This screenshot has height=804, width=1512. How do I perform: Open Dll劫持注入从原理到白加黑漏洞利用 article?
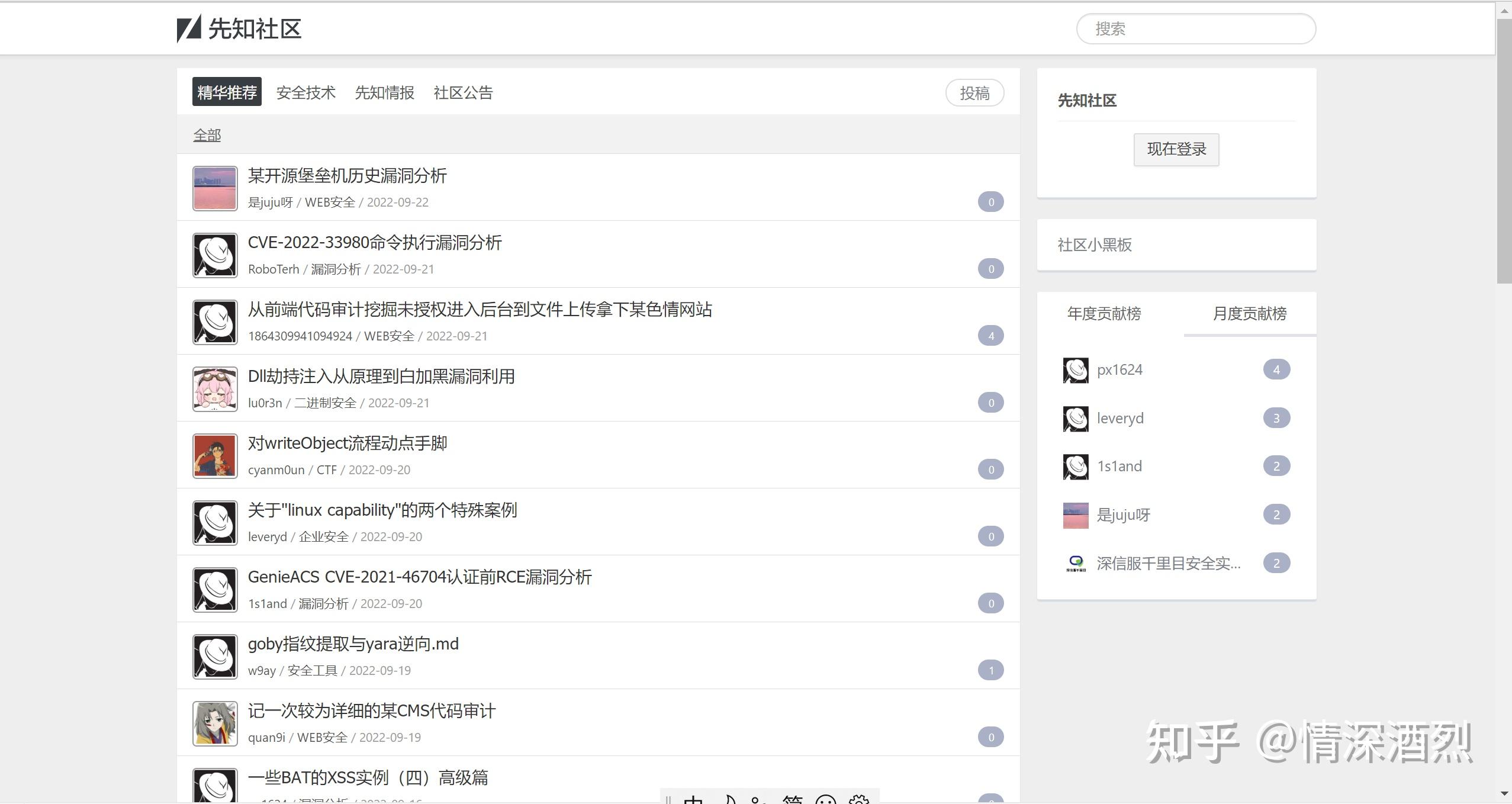click(381, 376)
